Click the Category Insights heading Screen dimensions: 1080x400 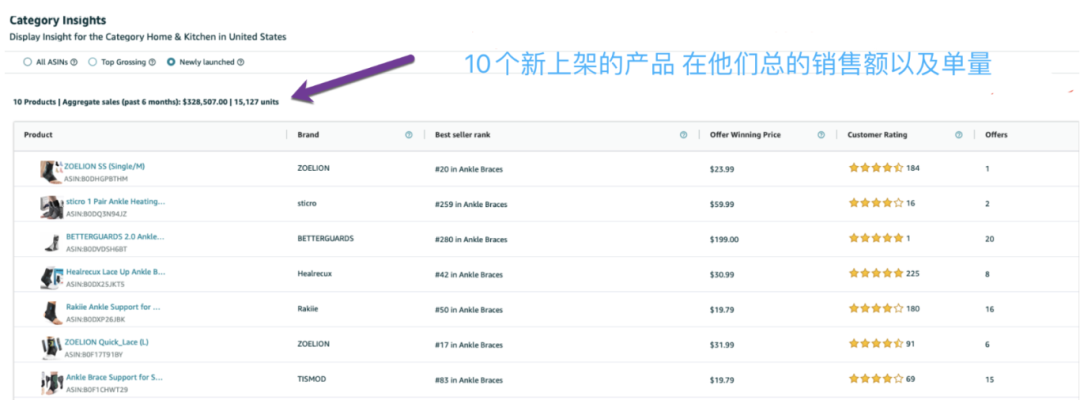pos(58,21)
